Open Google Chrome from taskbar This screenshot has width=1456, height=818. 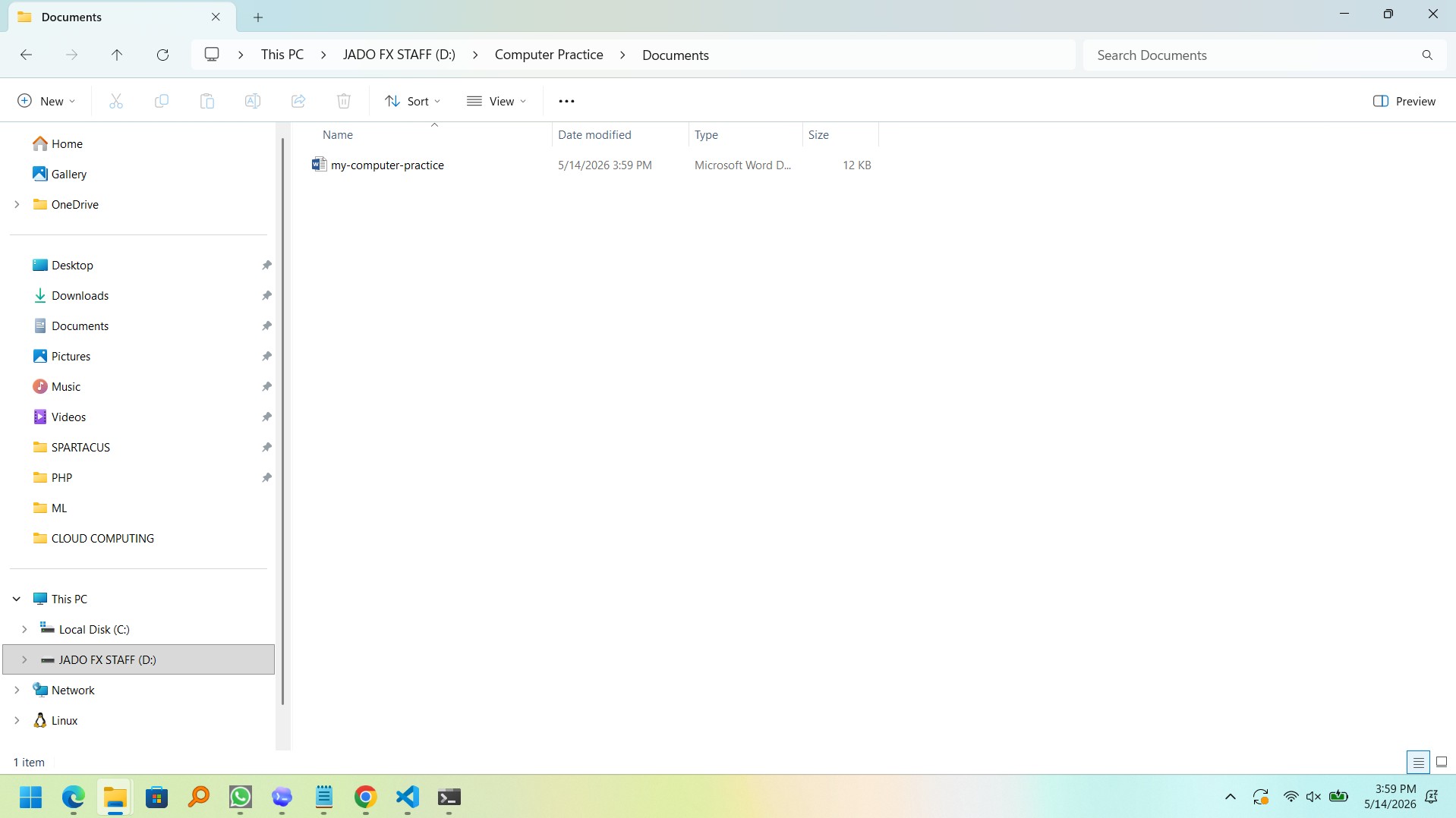pos(365,798)
